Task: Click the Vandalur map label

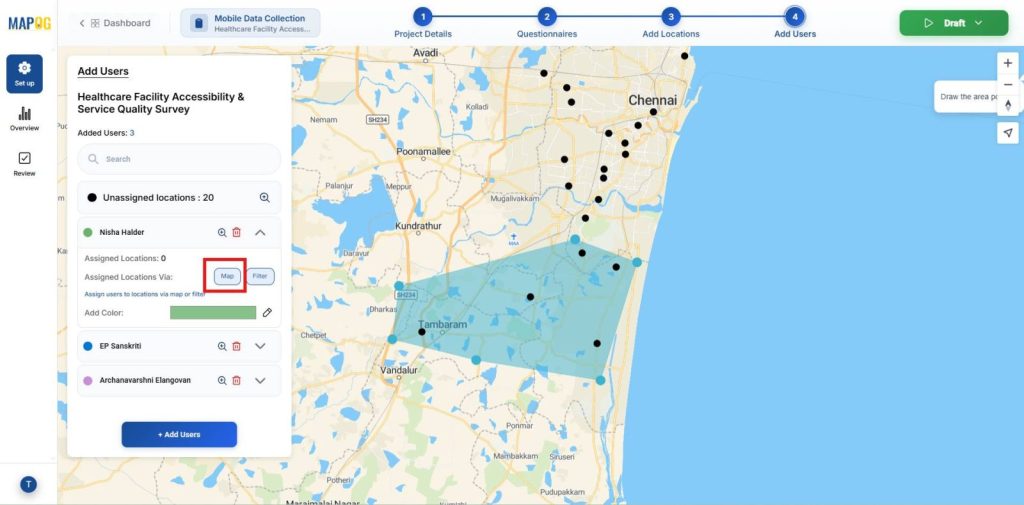Action: click(398, 370)
